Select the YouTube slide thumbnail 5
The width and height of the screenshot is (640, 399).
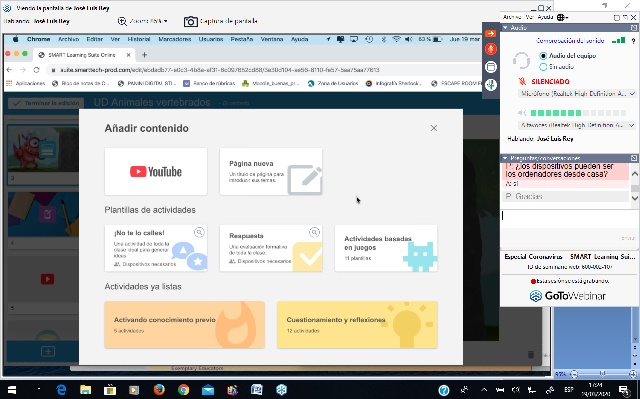(x=43, y=279)
